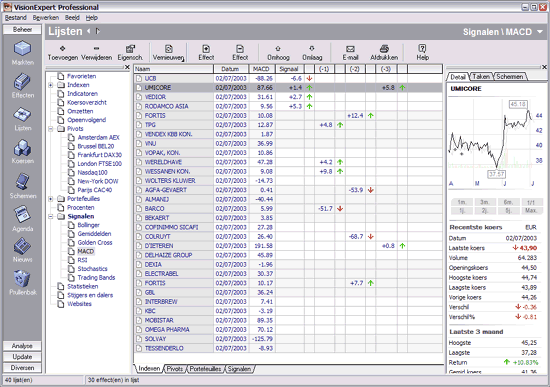This screenshot has height=387, width=550.
Task: Select Bollinger signal list
Action: (88, 225)
